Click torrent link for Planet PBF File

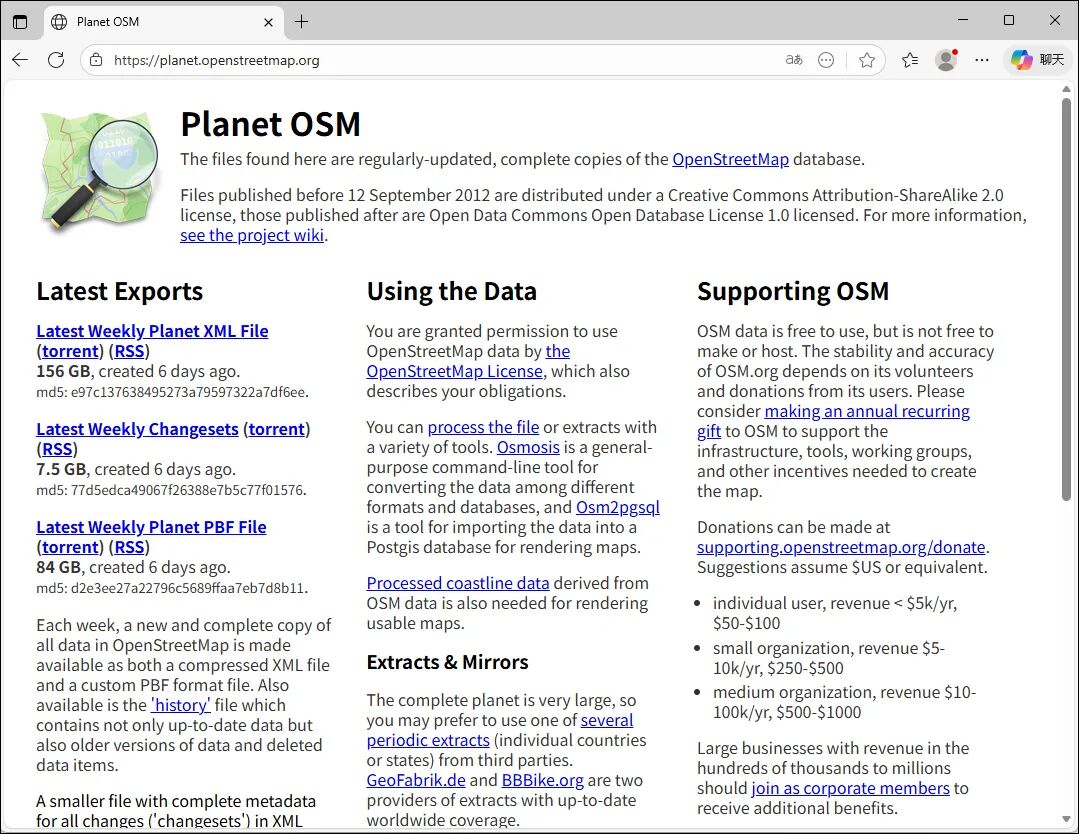pyautogui.click(x=71, y=547)
